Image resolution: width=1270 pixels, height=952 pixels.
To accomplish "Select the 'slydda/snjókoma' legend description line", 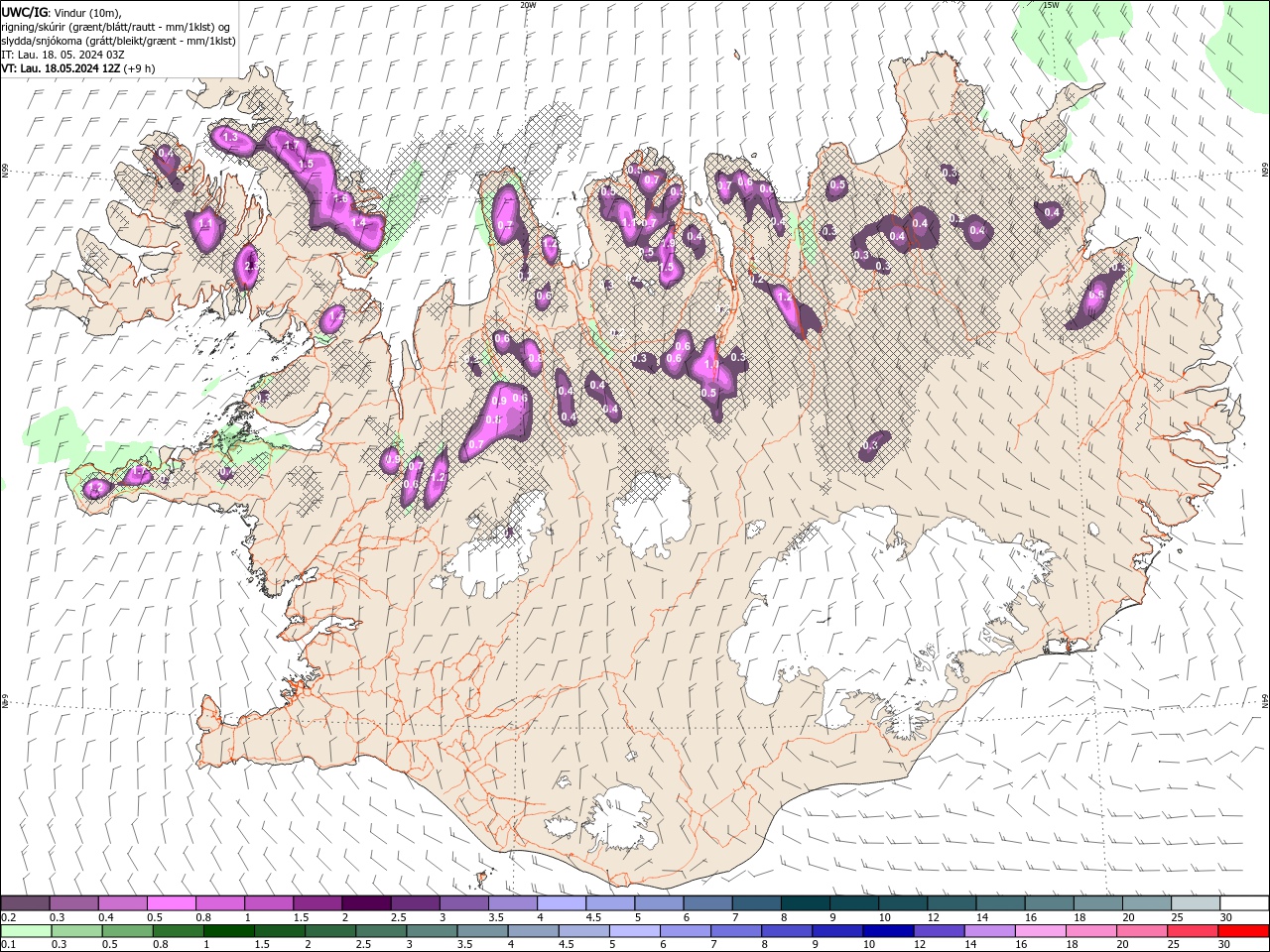I will [x=118, y=41].
